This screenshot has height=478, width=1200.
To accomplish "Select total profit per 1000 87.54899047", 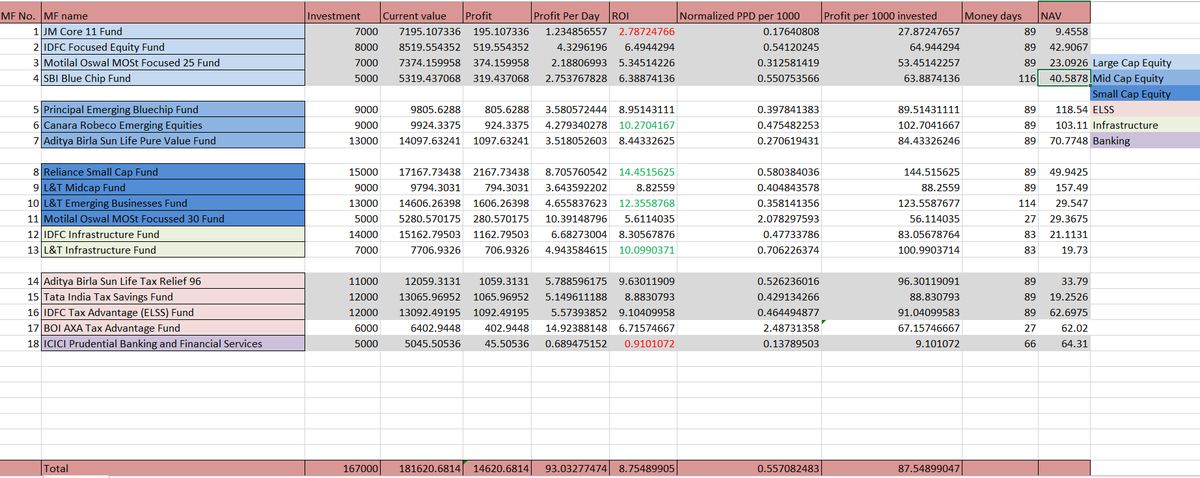I will point(891,468).
